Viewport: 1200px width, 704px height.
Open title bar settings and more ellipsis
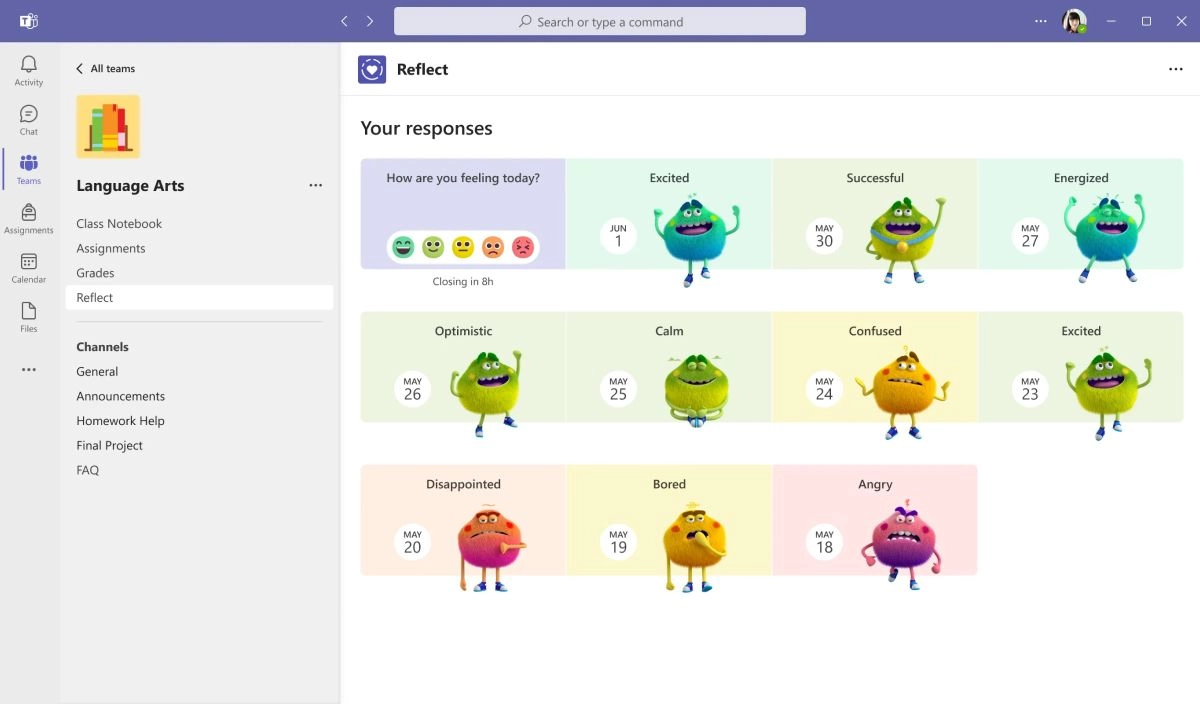[1041, 21]
